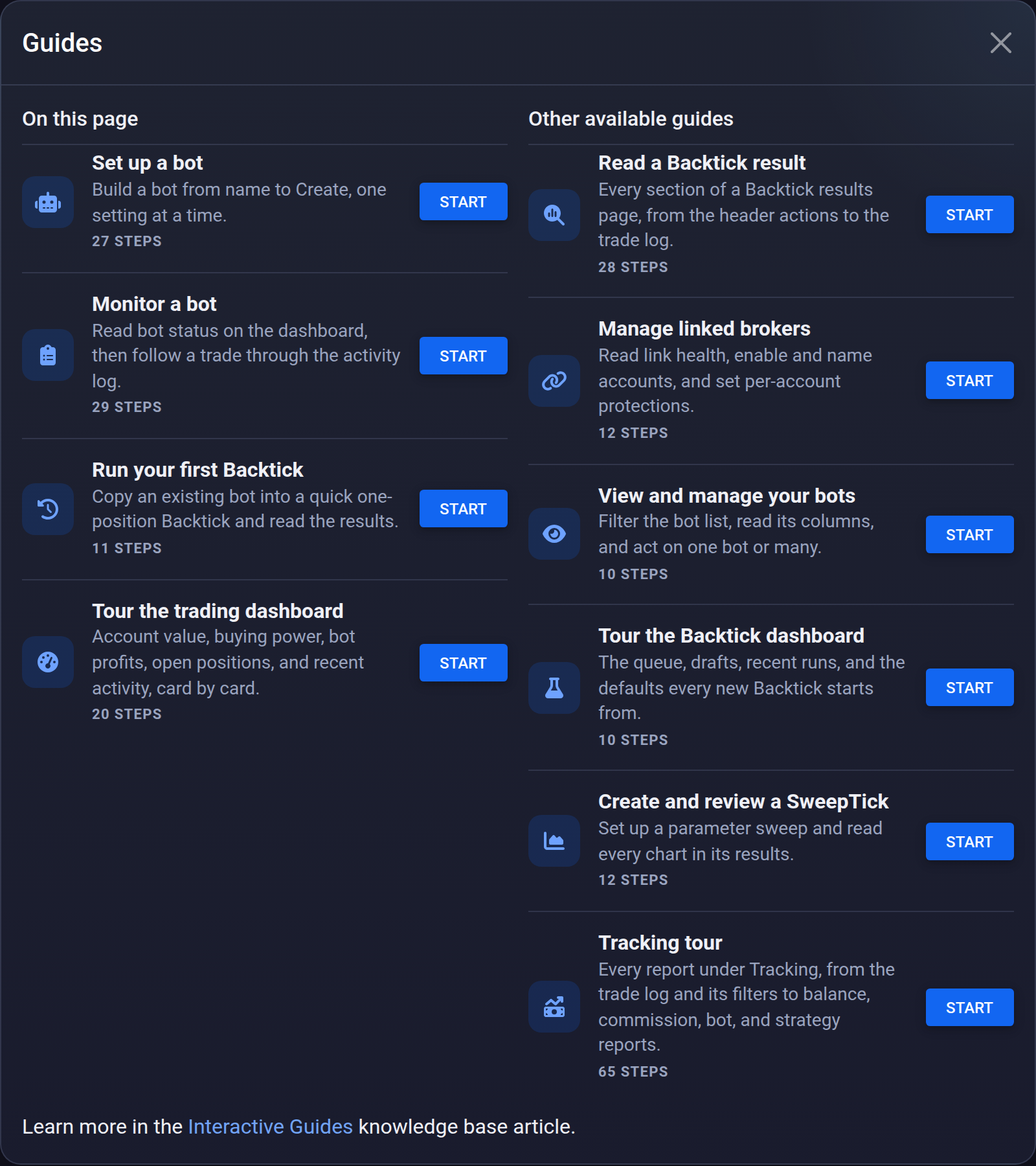Click the gauge icon for Tour the trading dashboard

[x=48, y=662]
